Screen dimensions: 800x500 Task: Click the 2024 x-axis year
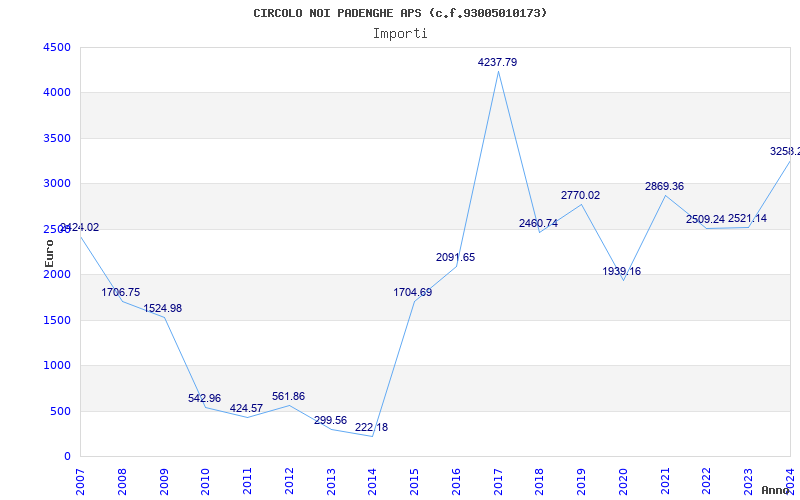(x=790, y=482)
